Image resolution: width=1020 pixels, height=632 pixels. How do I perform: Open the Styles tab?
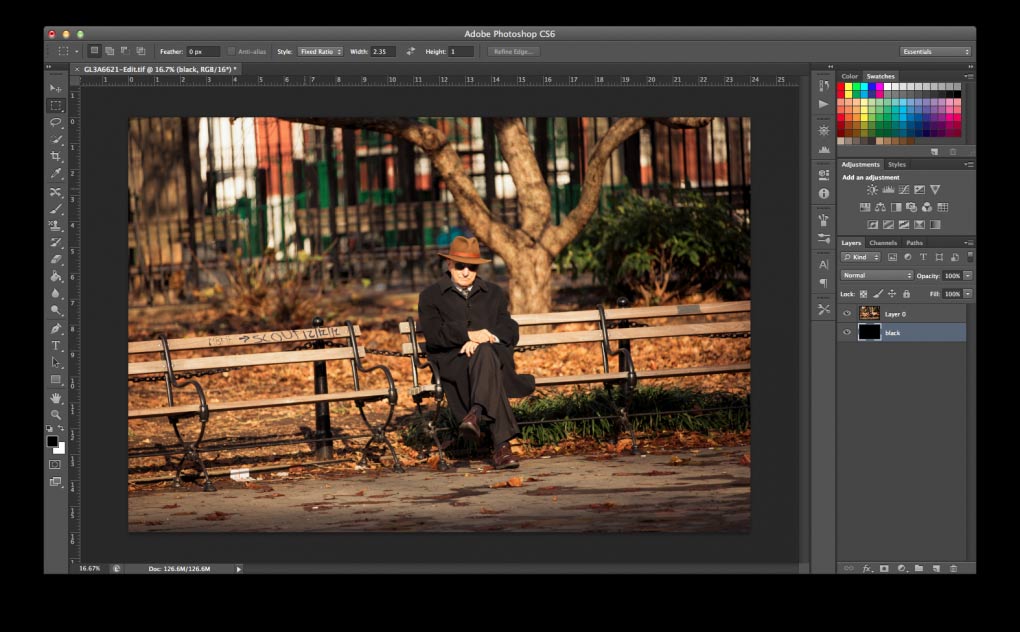click(897, 164)
